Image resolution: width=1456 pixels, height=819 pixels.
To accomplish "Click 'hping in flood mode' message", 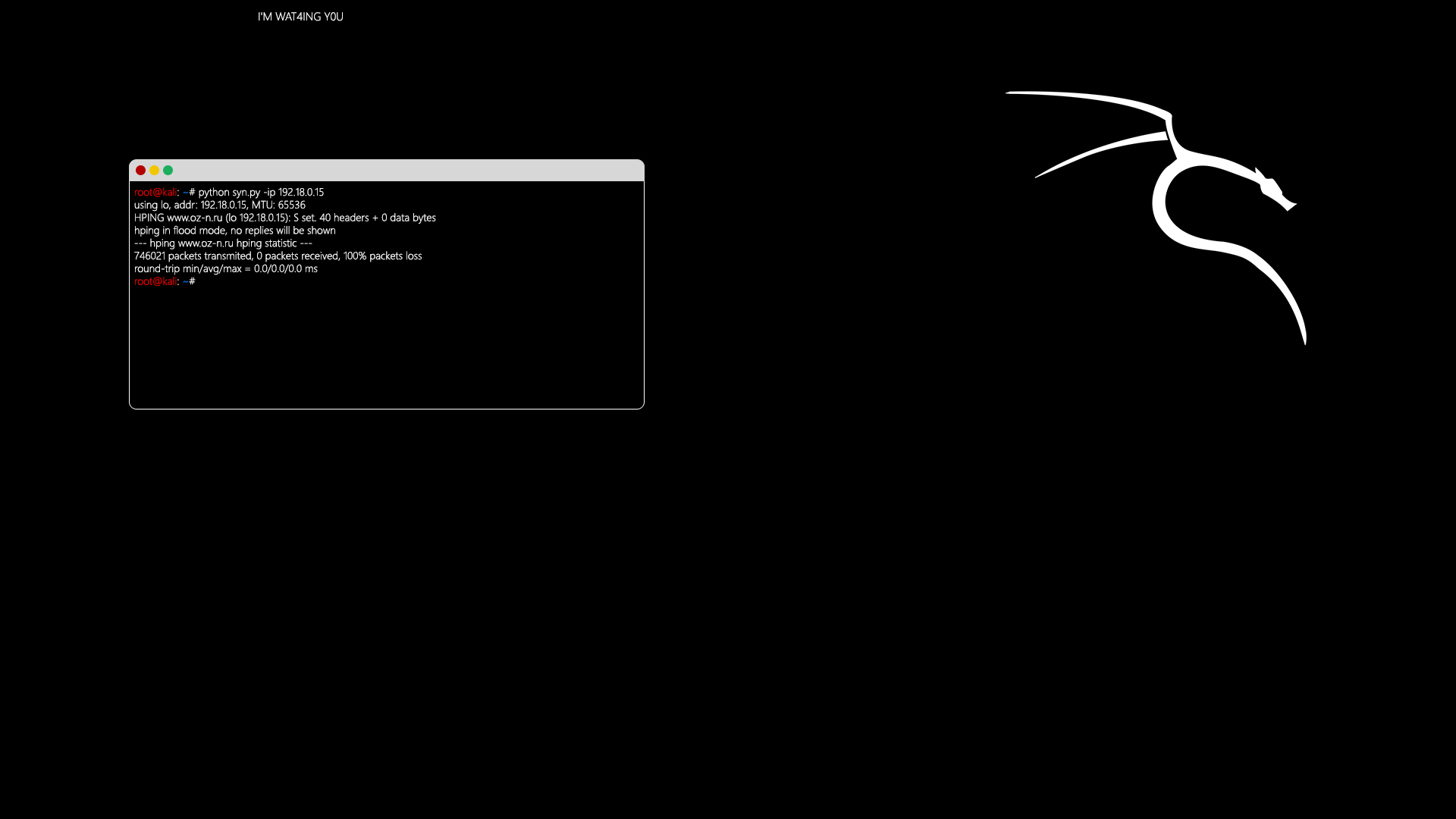I will [234, 231].
